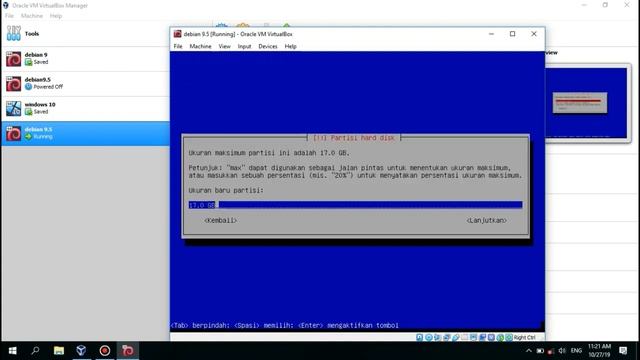Select the windows 10 VM icon
640x360 pixels.
(x=13, y=109)
